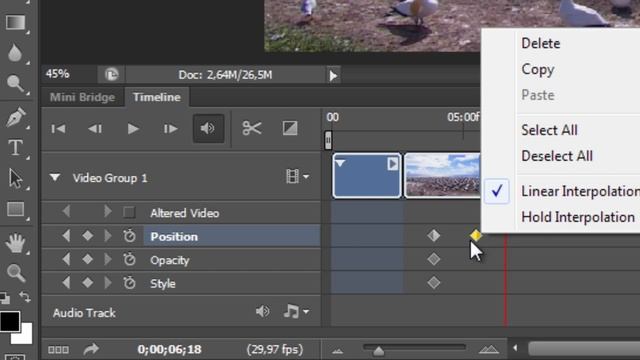Render video with arrow icon
Image resolution: width=640 pixels, height=360 pixels.
point(91,349)
